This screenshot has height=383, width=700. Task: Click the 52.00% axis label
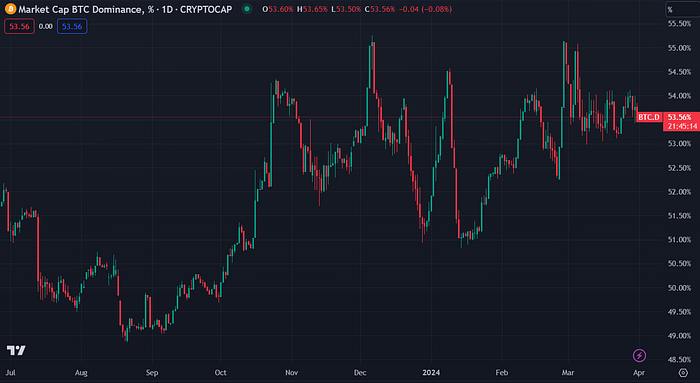click(x=679, y=192)
